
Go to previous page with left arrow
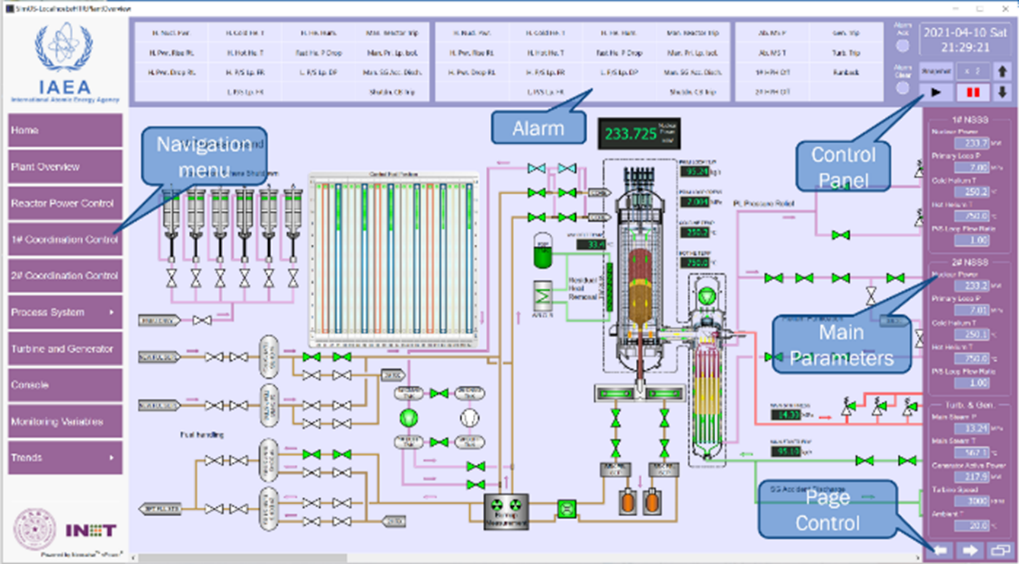[x=940, y=550]
